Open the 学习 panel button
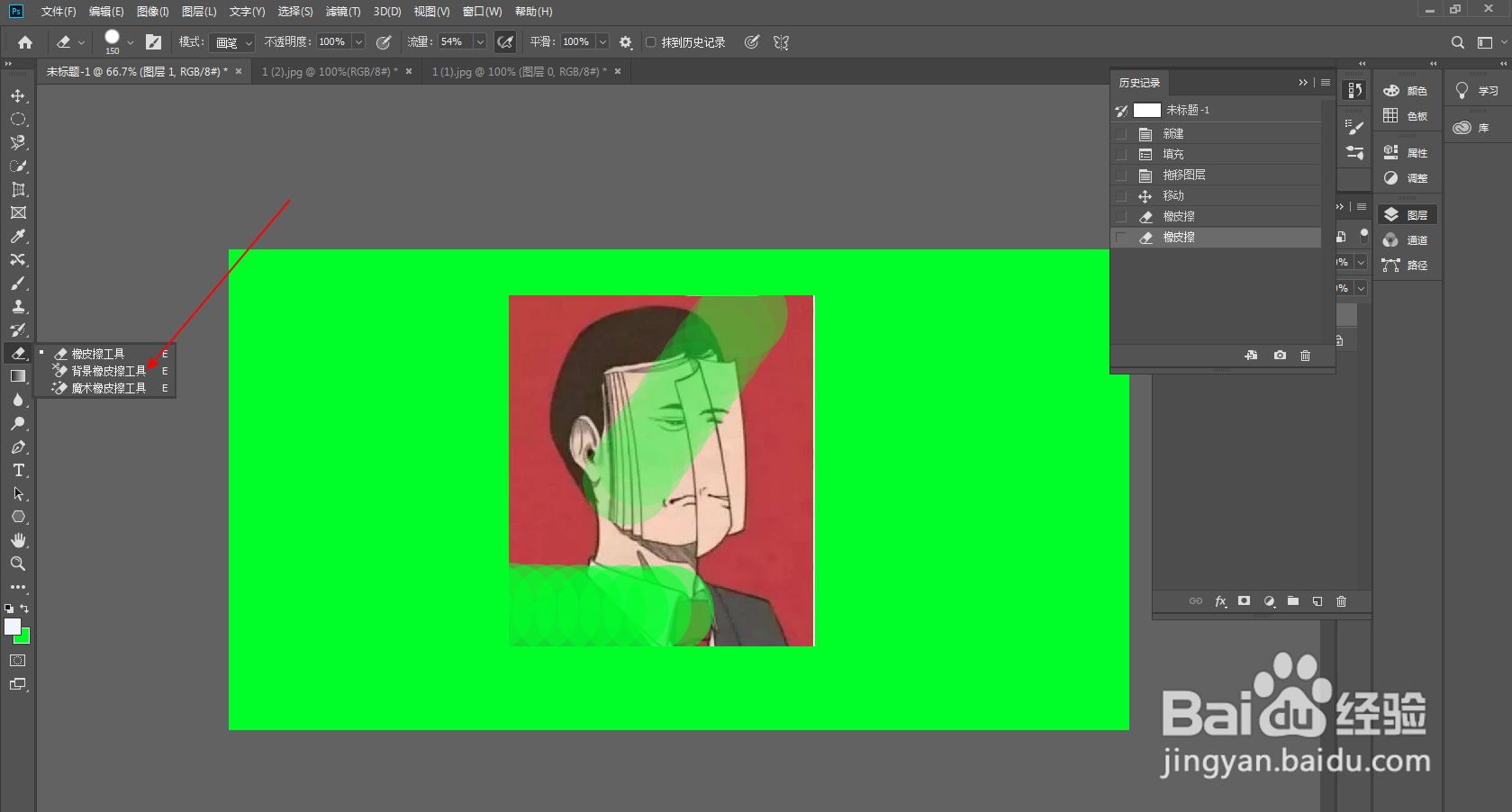This screenshot has height=812, width=1512. (x=1478, y=91)
